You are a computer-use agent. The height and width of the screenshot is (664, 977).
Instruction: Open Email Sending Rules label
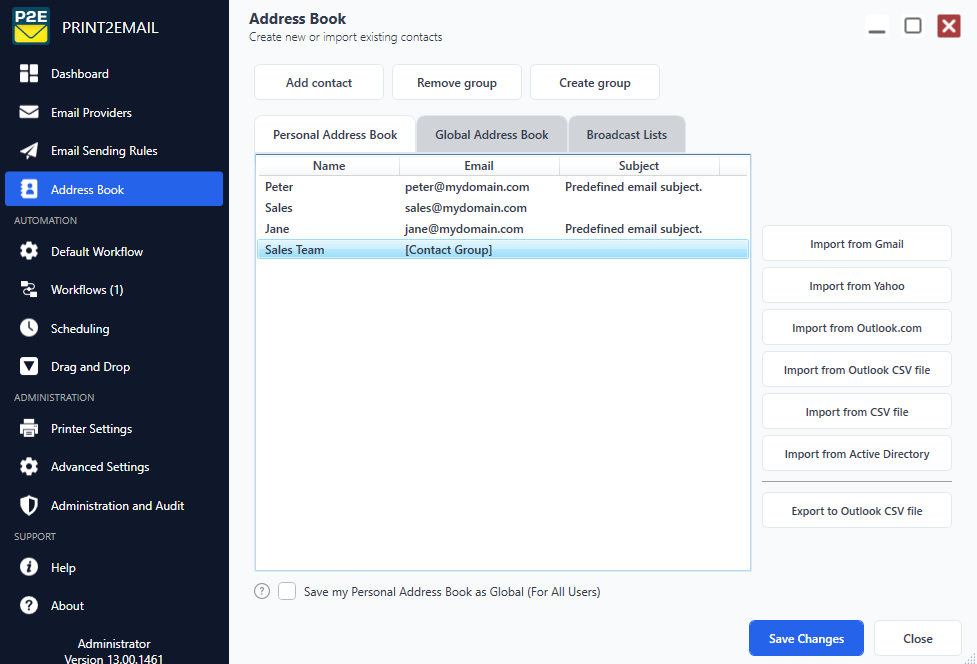coord(104,151)
